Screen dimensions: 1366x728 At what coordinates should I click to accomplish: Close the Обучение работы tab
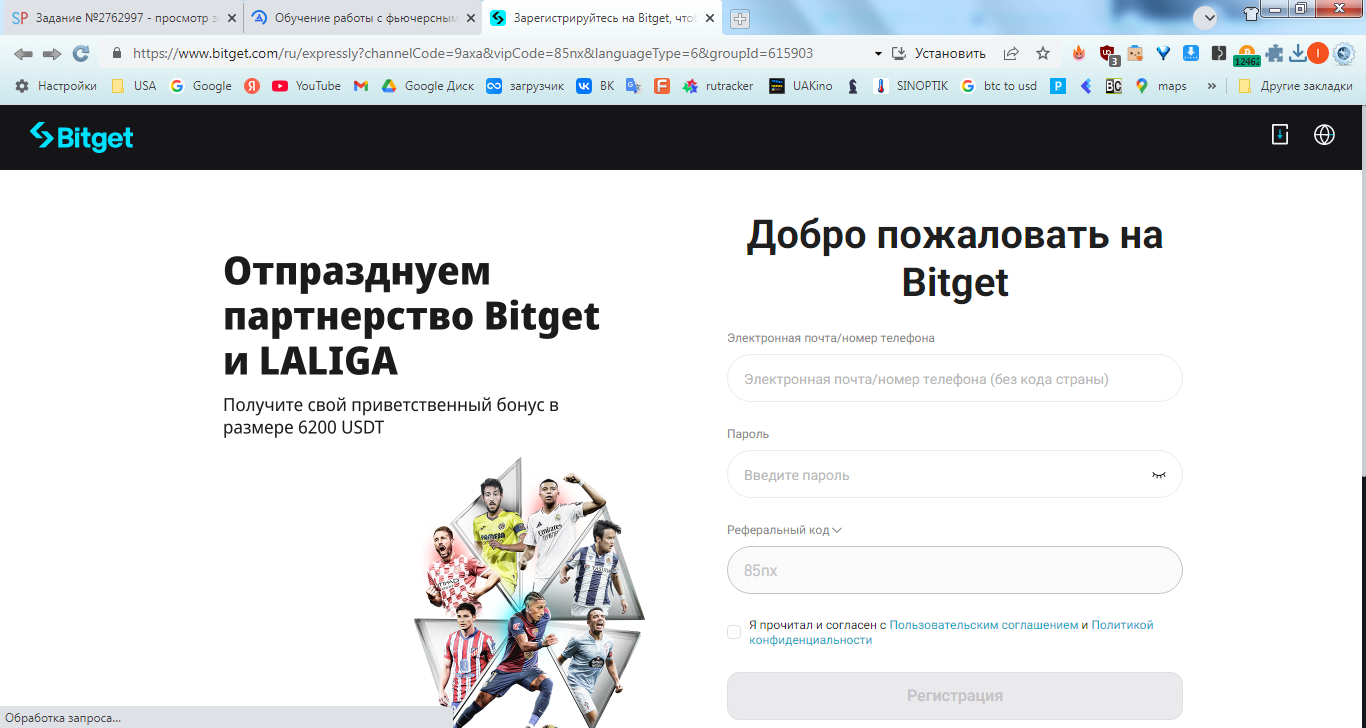tap(471, 18)
